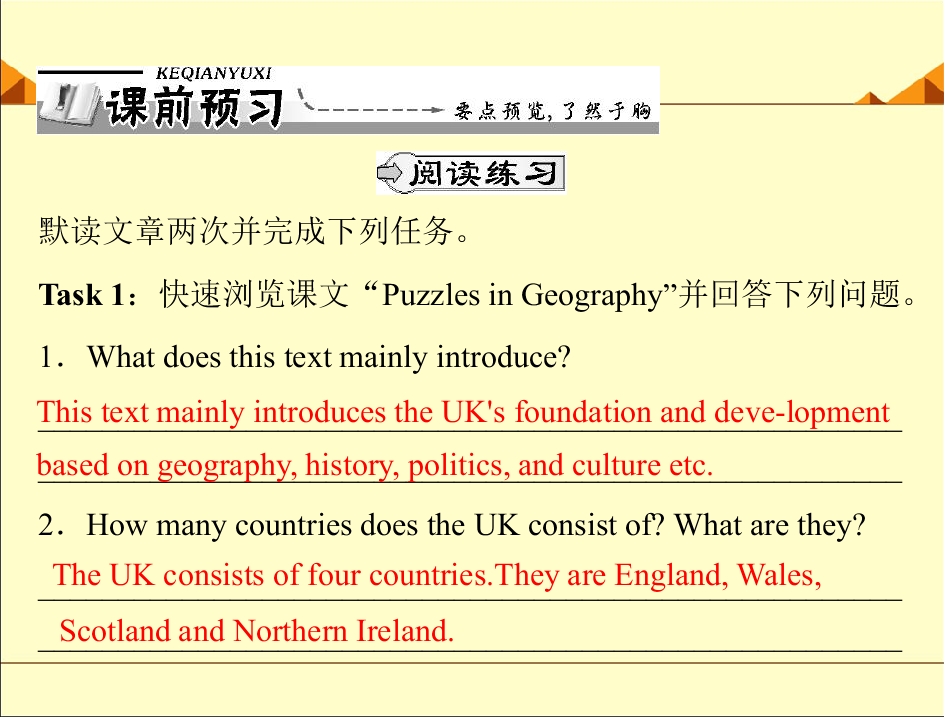Click question 'How many countries does the UK'
945x718 pixels.
point(476,525)
